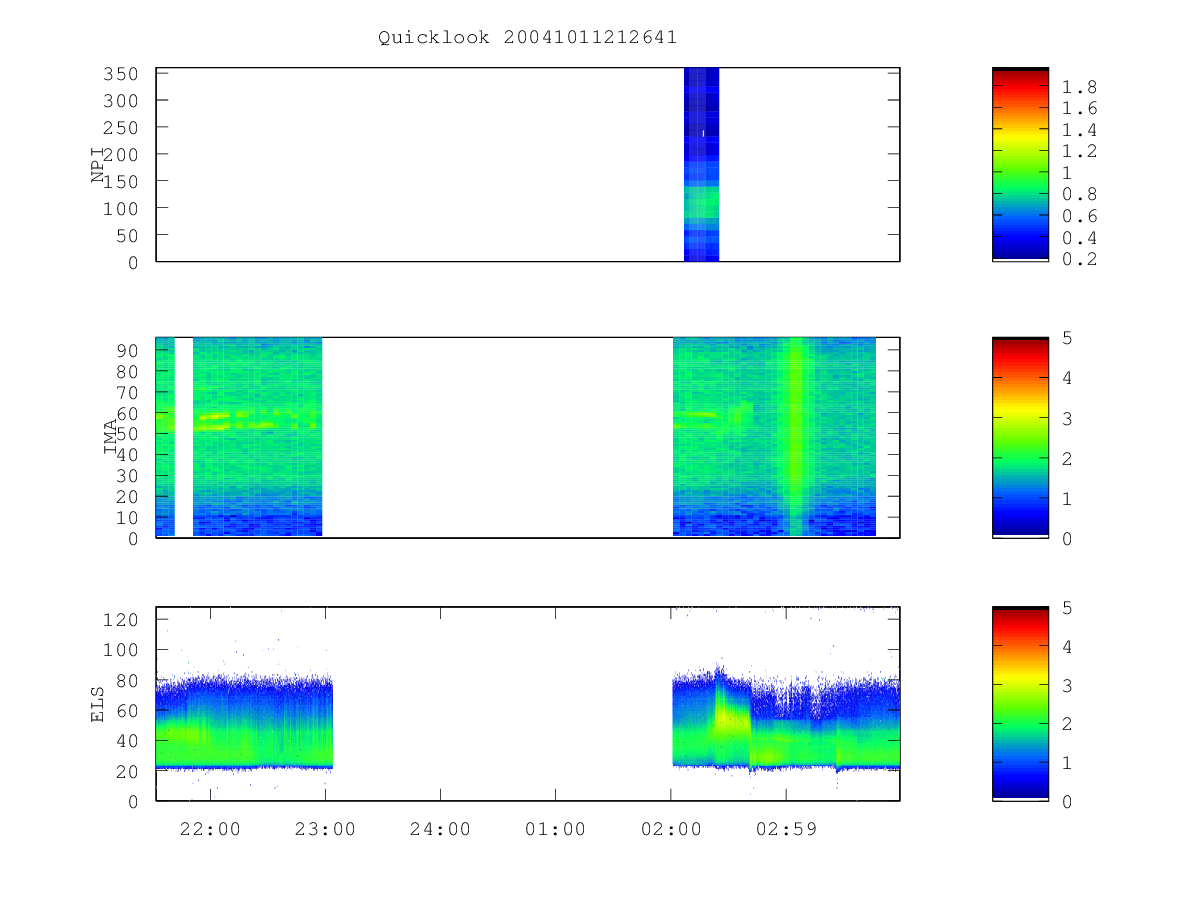This screenshot has height=900, width=1200.
Task: Click the 0.6 label on NPI colorbar
Action: click(1079, 217)
